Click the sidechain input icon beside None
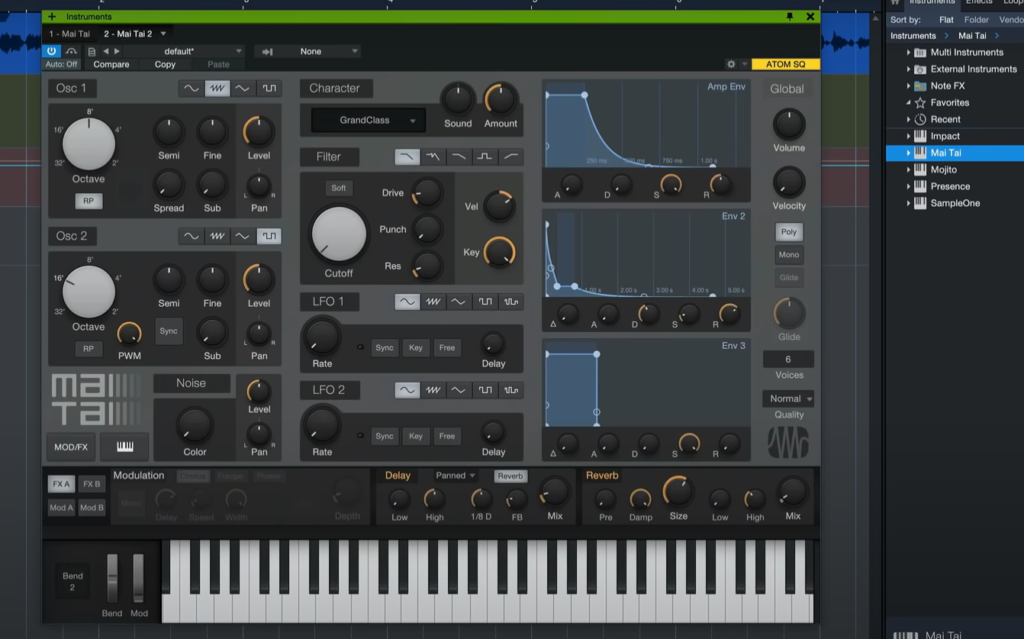This screenshot has width=1024, height=639. [267, 51]
